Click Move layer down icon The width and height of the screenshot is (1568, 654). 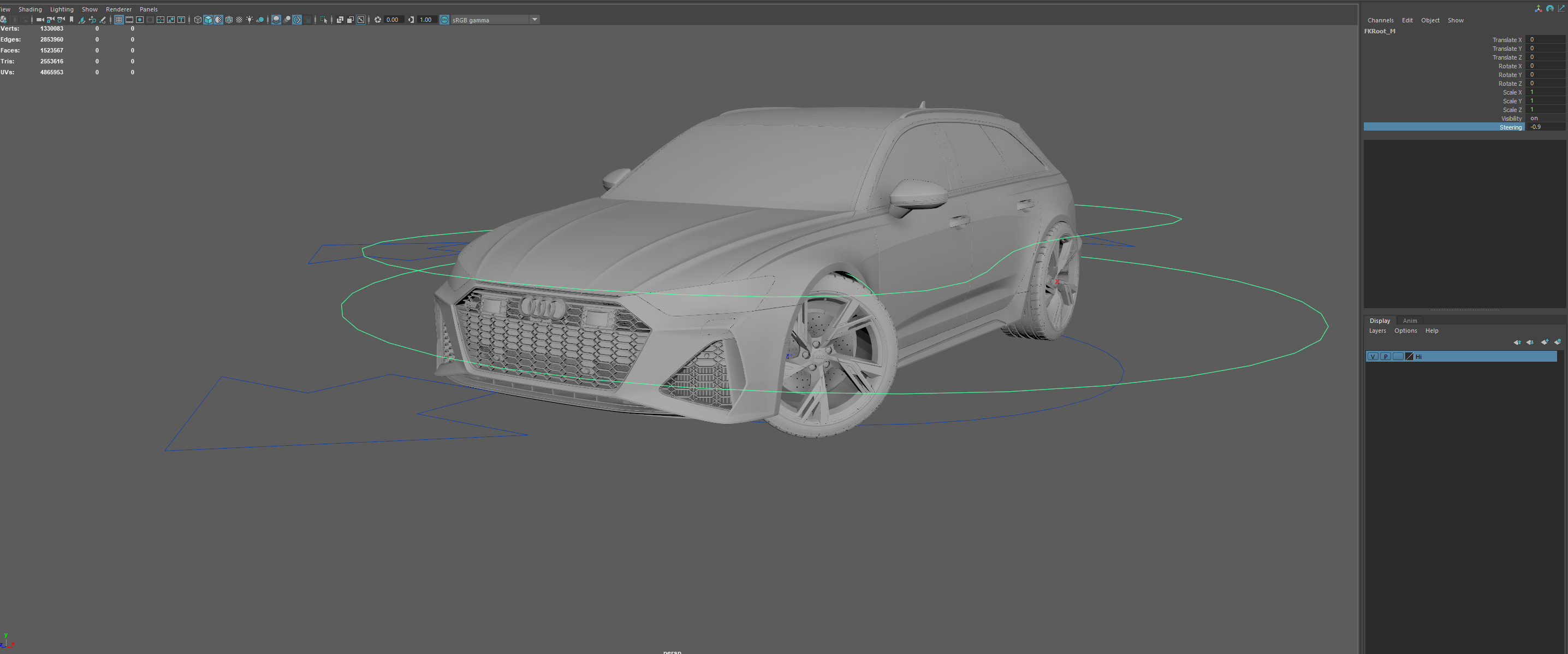1529,342
